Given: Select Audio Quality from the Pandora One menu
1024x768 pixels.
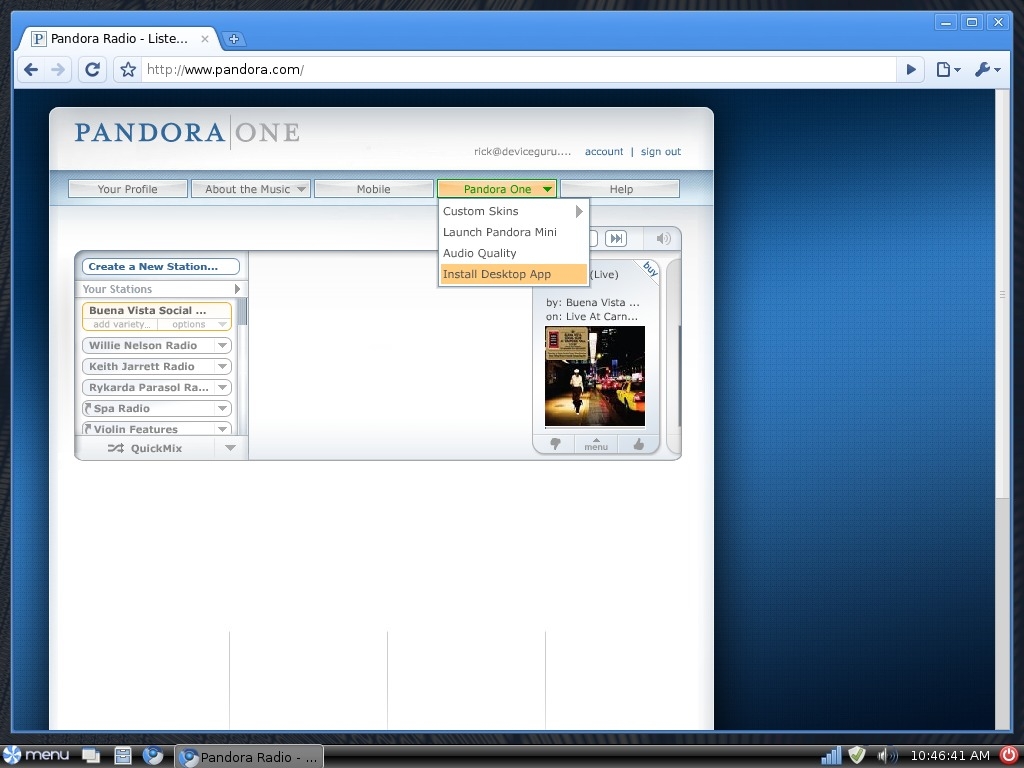Looking at the screenshot, I should tap(479, 252).
